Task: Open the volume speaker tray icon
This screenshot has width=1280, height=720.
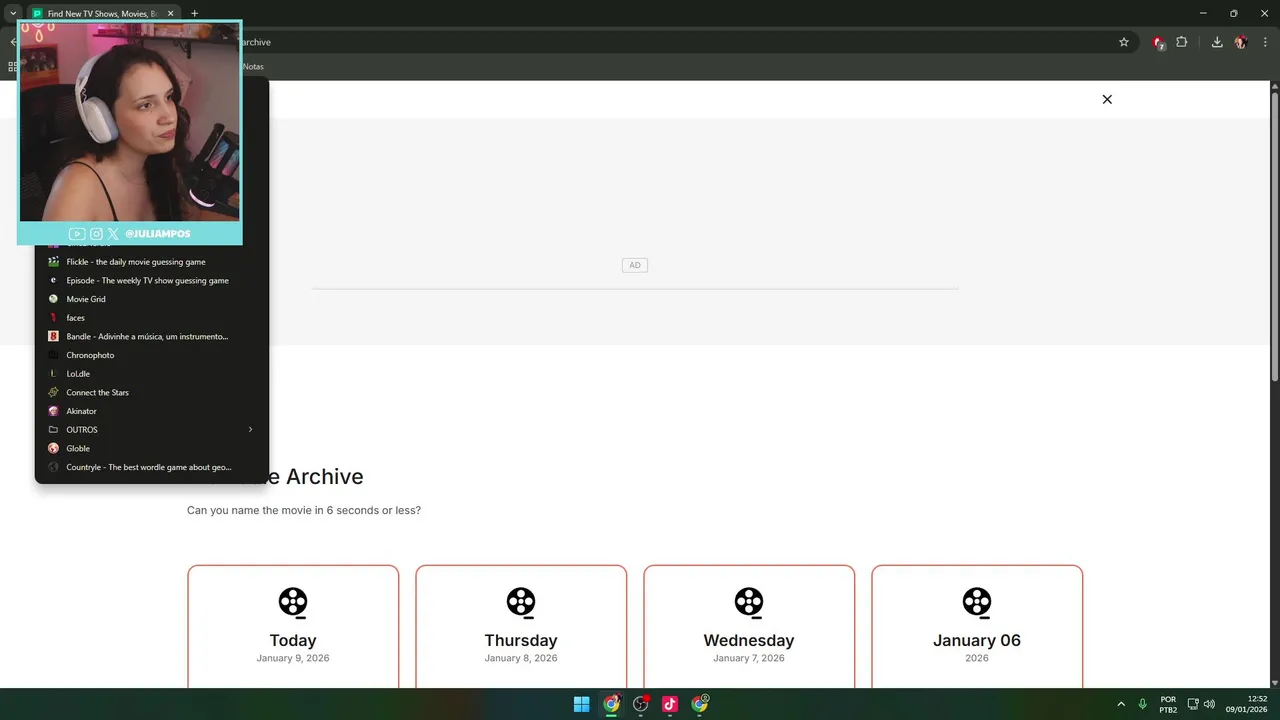Action: [x=1209, y=704]
